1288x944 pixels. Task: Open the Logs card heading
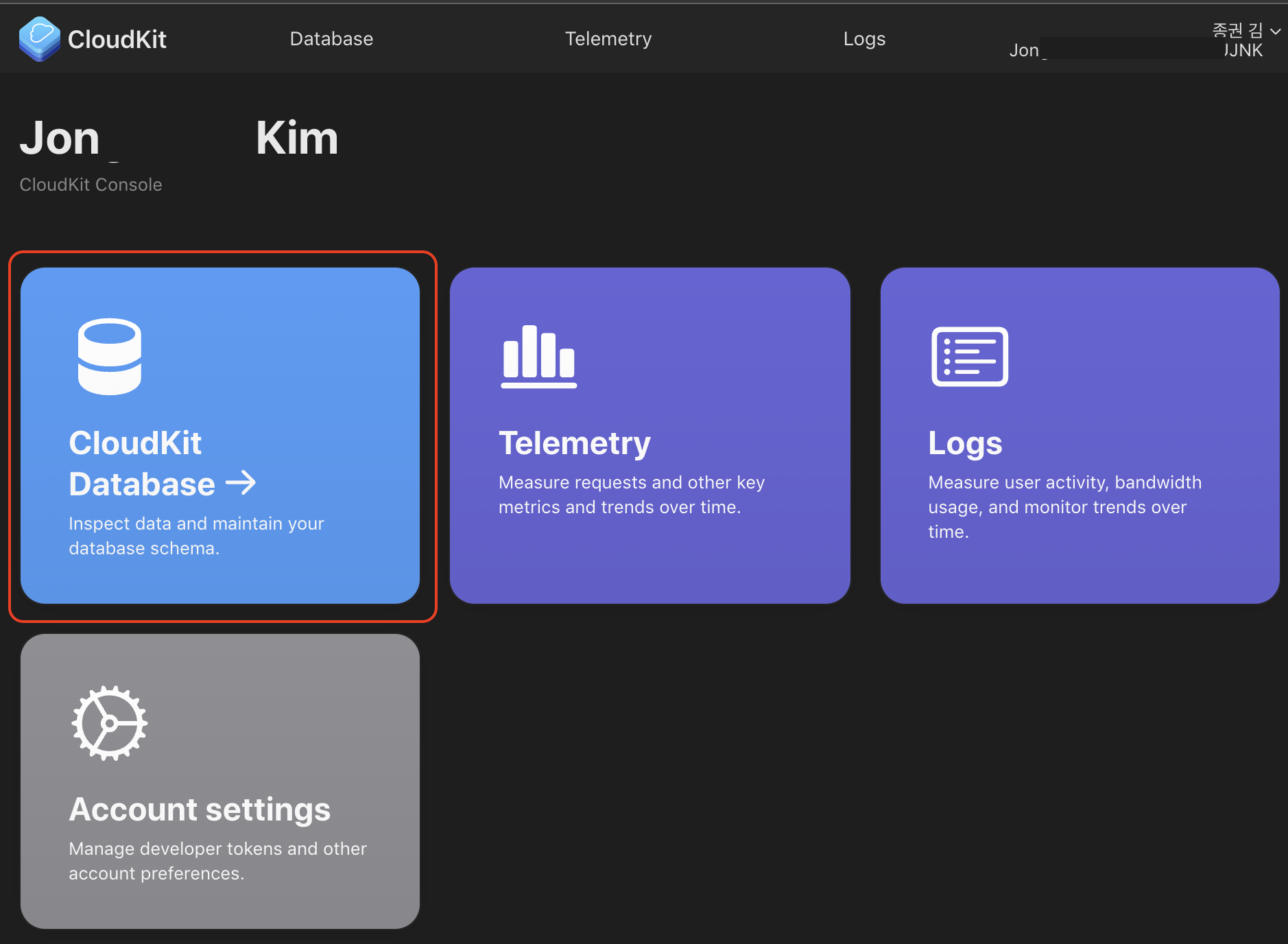[965, 443]
